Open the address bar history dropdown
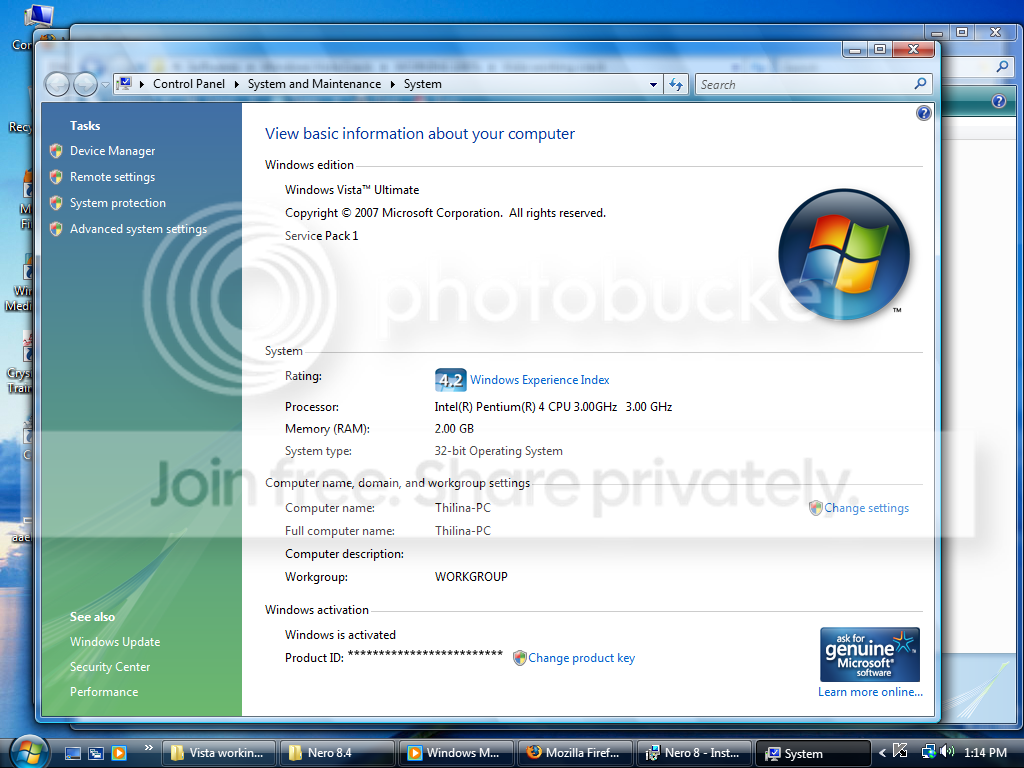The width and height of the screenshot is (1024, 768). (x=653, y=85)
